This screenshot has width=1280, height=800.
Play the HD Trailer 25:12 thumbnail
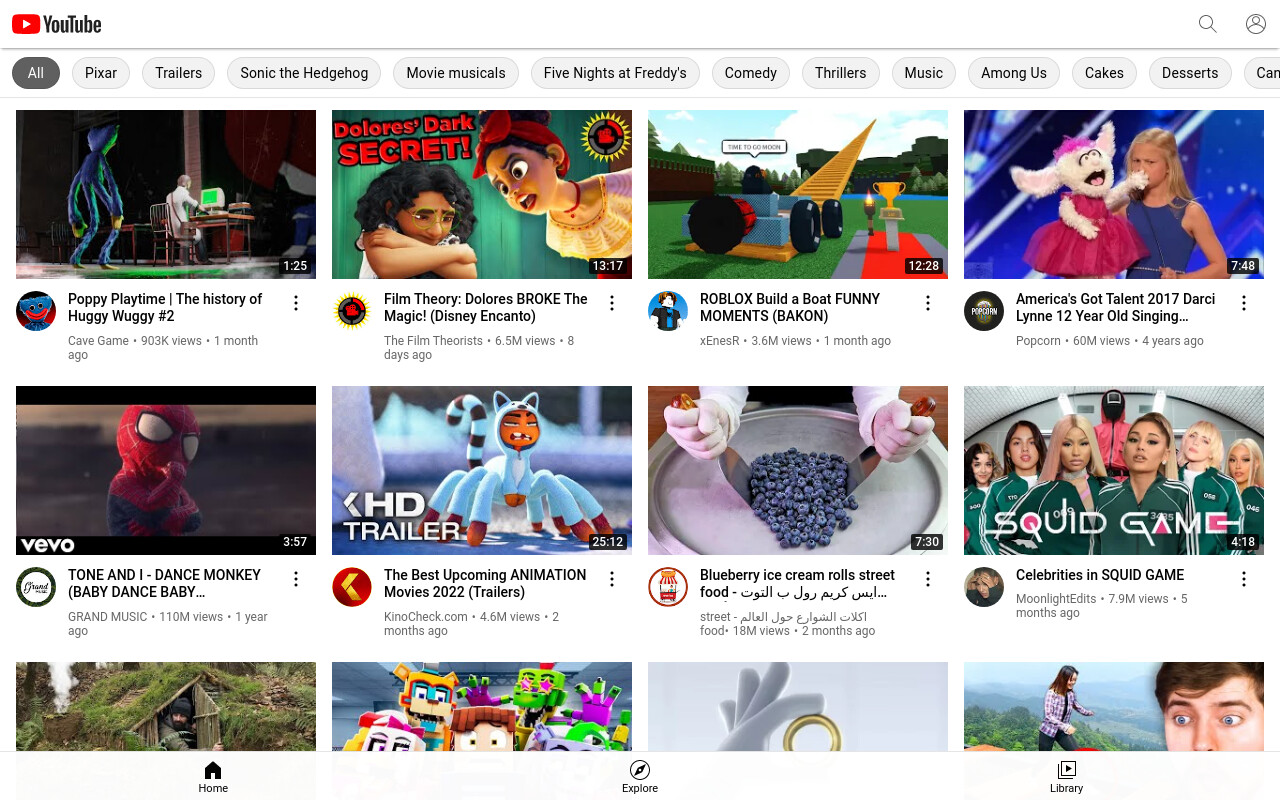tap(482, 470)
